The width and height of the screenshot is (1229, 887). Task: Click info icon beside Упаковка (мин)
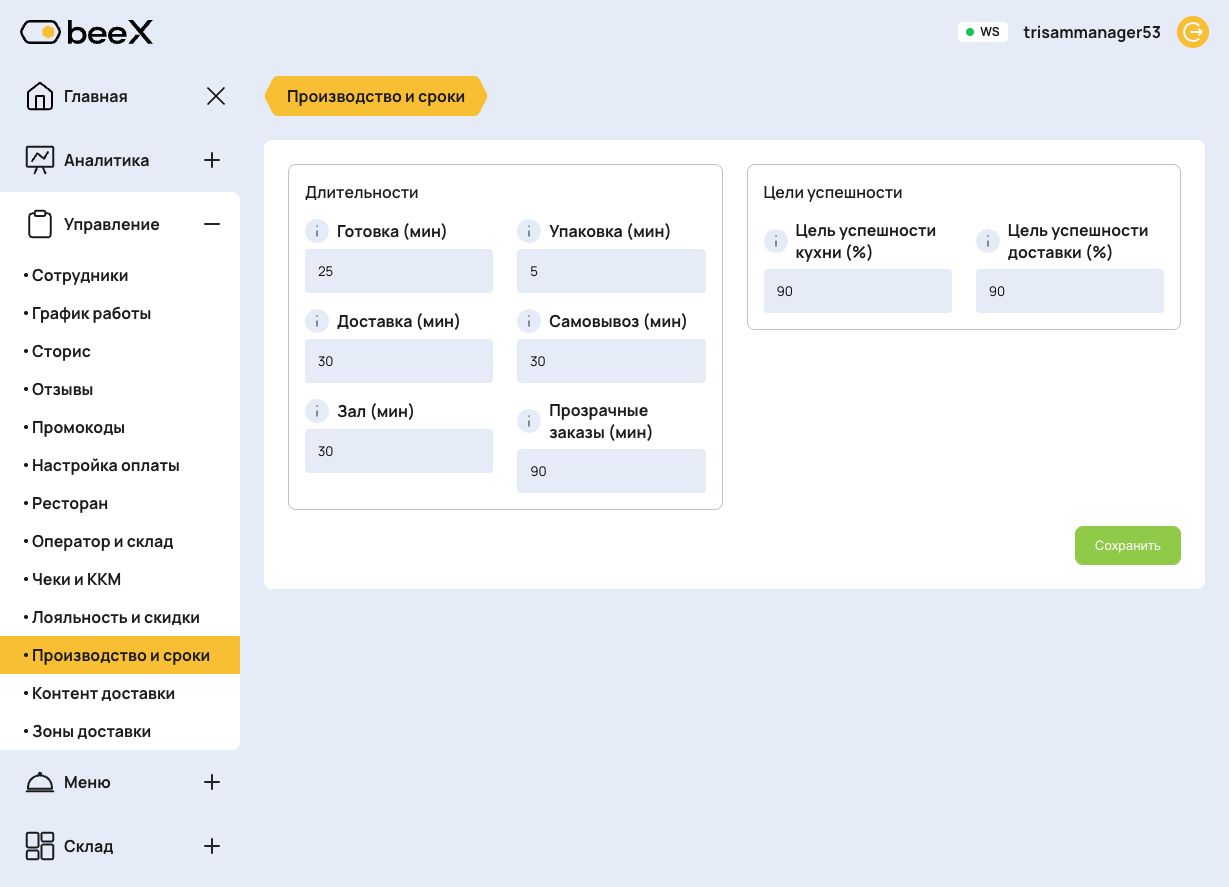pos(529,231)
